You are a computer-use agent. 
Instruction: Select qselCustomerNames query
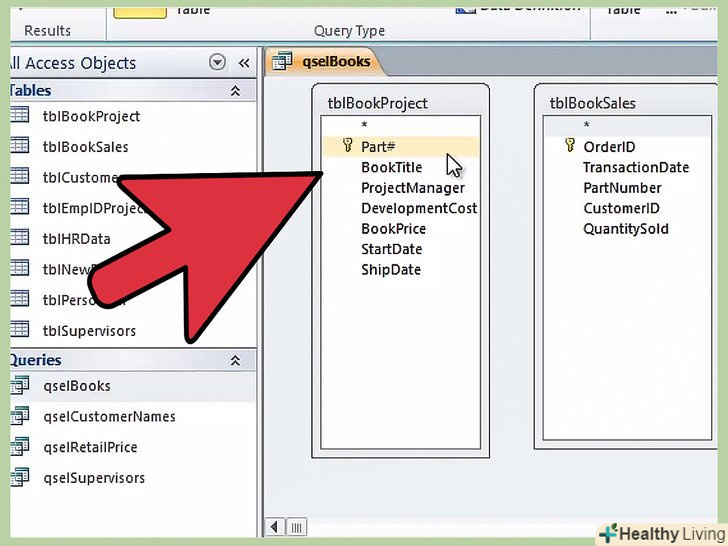pyautogui.click(x=110, y=416)
